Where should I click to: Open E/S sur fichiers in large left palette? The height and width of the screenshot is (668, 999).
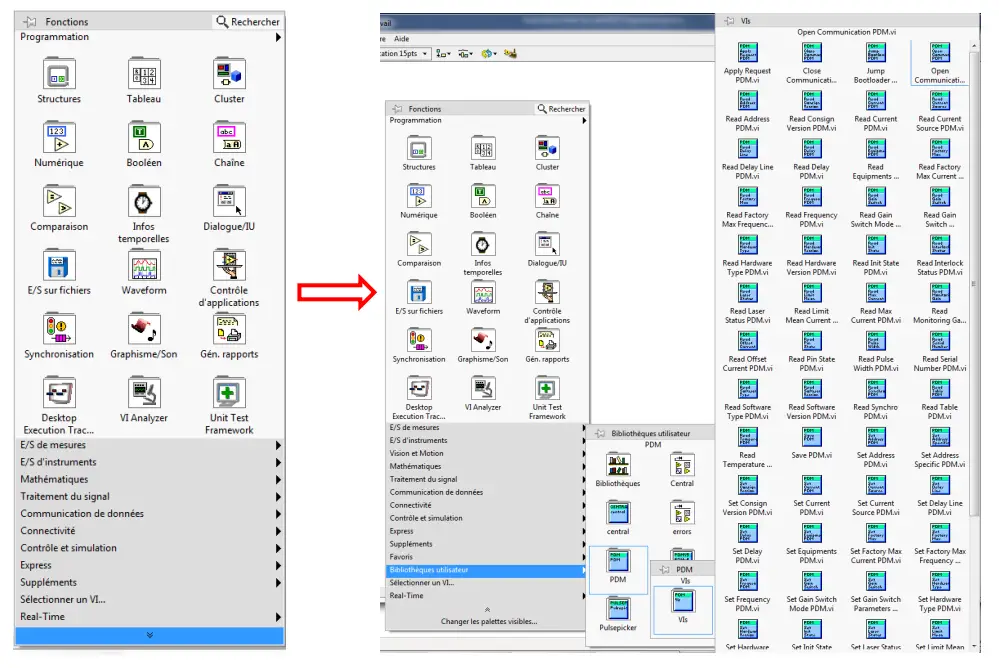click(59, 265)
